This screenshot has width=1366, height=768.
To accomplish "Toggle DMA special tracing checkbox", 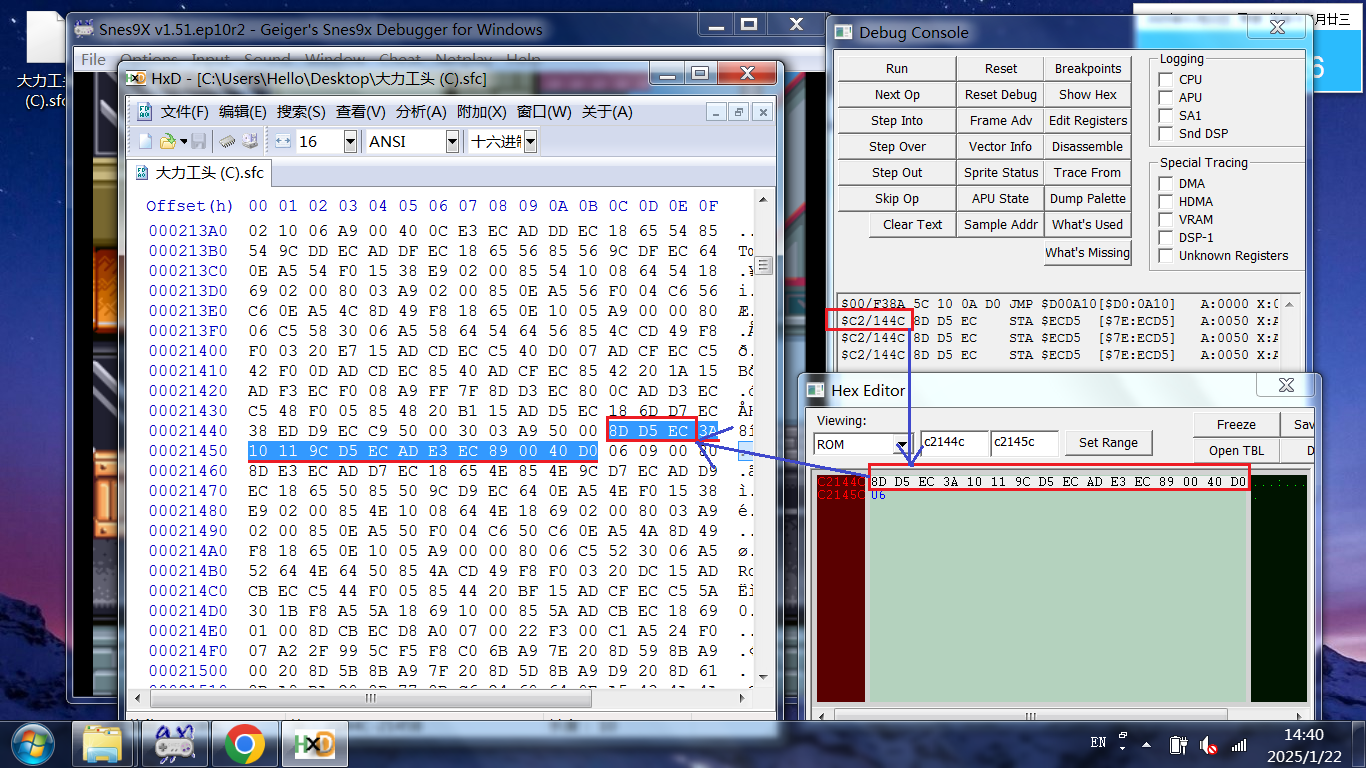I will (1165, 183).
